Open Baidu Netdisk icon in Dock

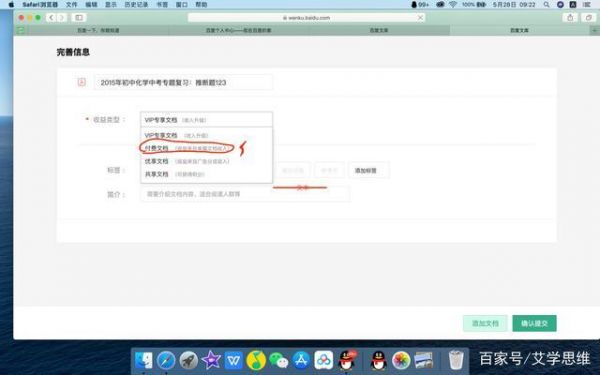tap(324, 360)
